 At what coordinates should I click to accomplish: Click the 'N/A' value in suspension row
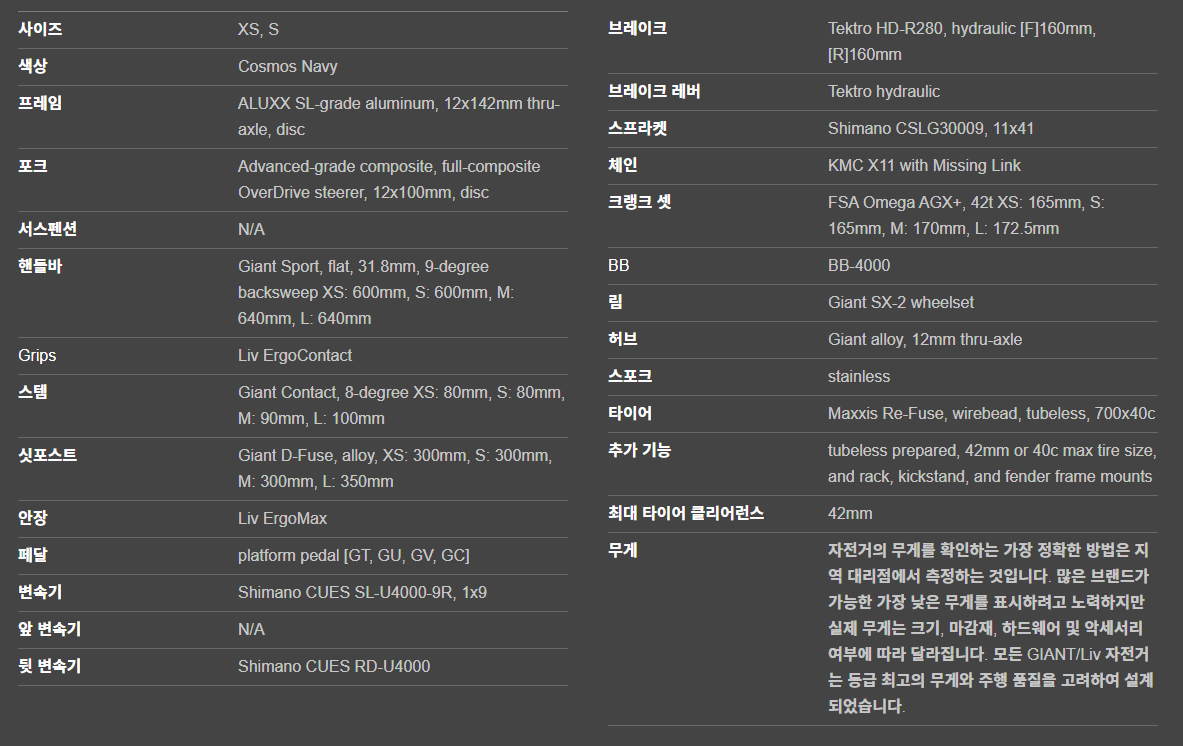[x=251, y=229]
